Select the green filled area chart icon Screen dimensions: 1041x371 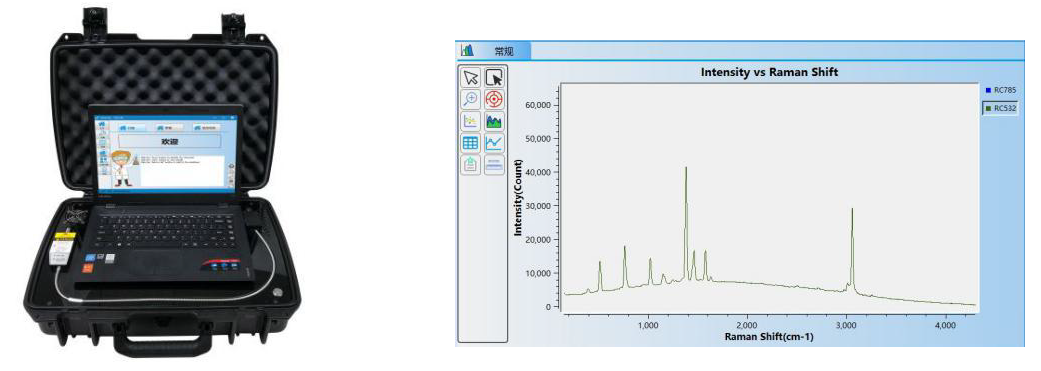[494, 121]
